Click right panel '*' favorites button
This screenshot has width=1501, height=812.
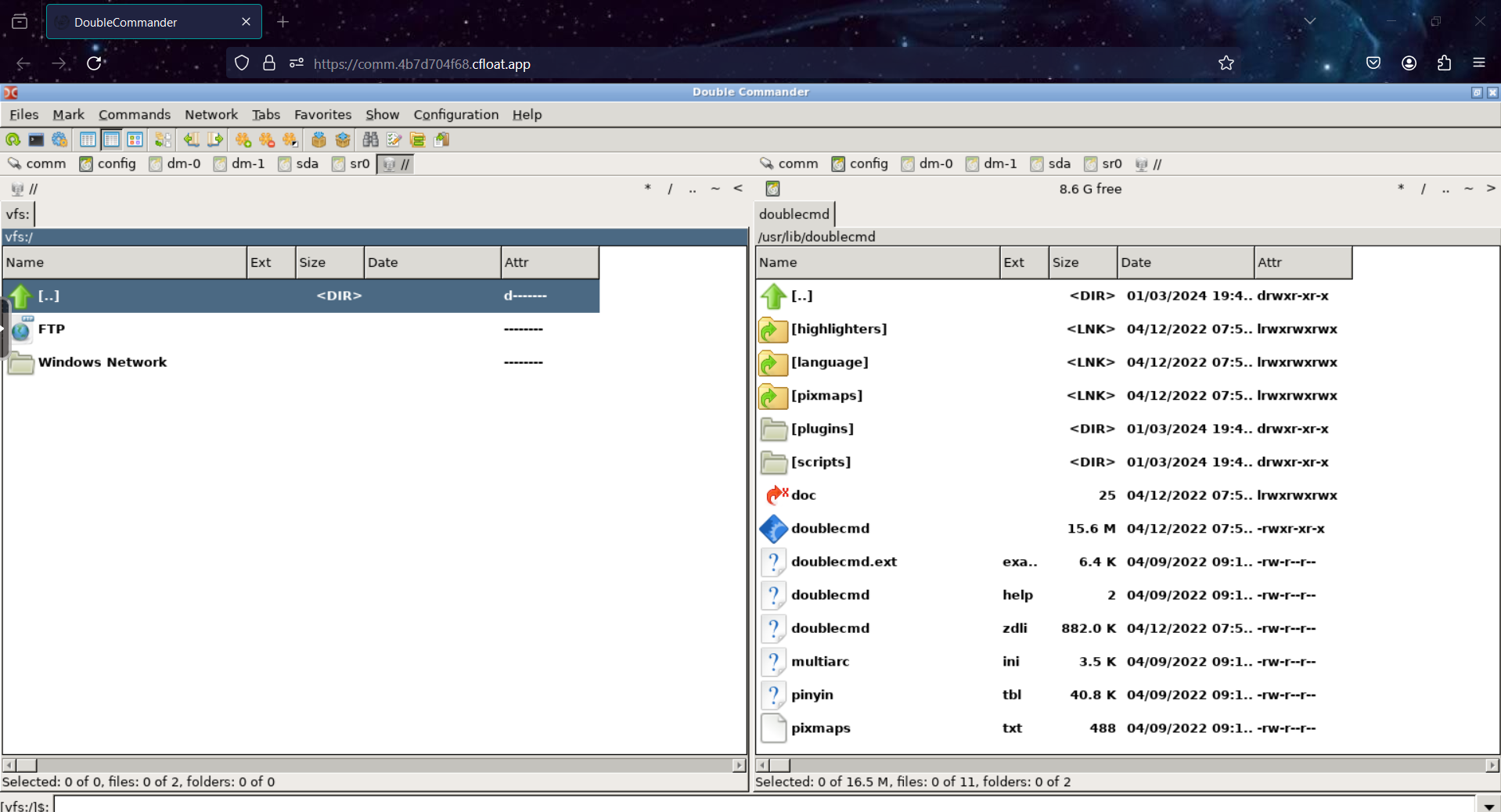[1401, 189]
